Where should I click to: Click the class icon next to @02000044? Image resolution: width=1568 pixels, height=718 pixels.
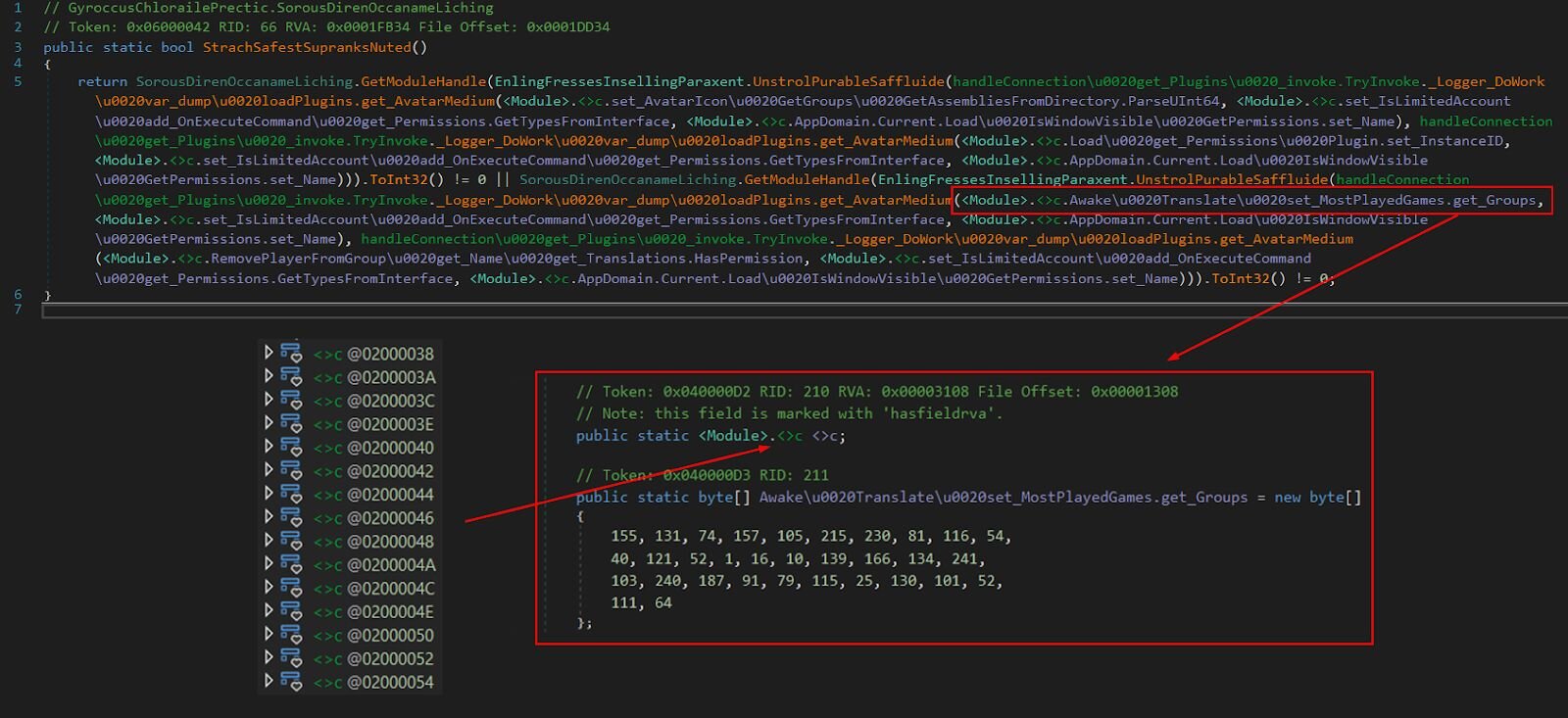[x=291, y=494]
